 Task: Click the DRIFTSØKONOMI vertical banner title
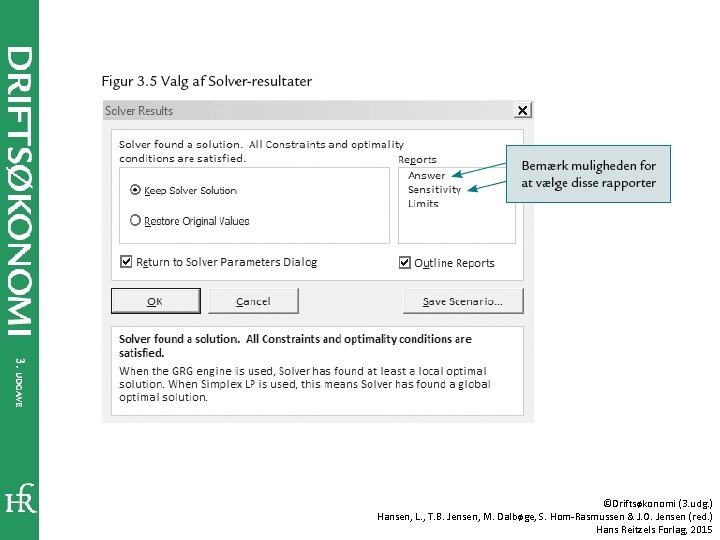tap(20, 191)
